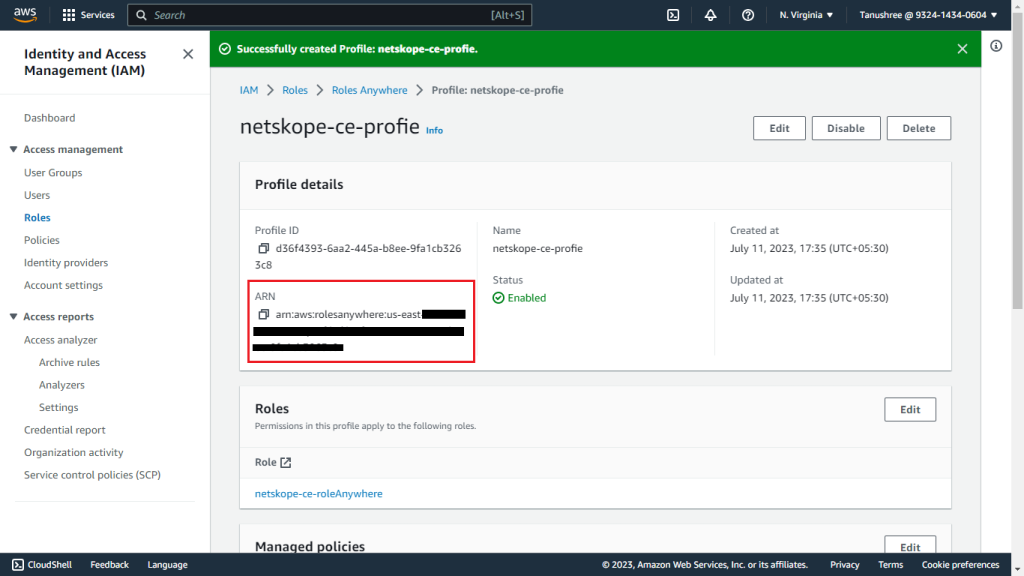The image size is (1024, 576).
Task: Click the Delete profile button
Action: click(x=919, y=128)
